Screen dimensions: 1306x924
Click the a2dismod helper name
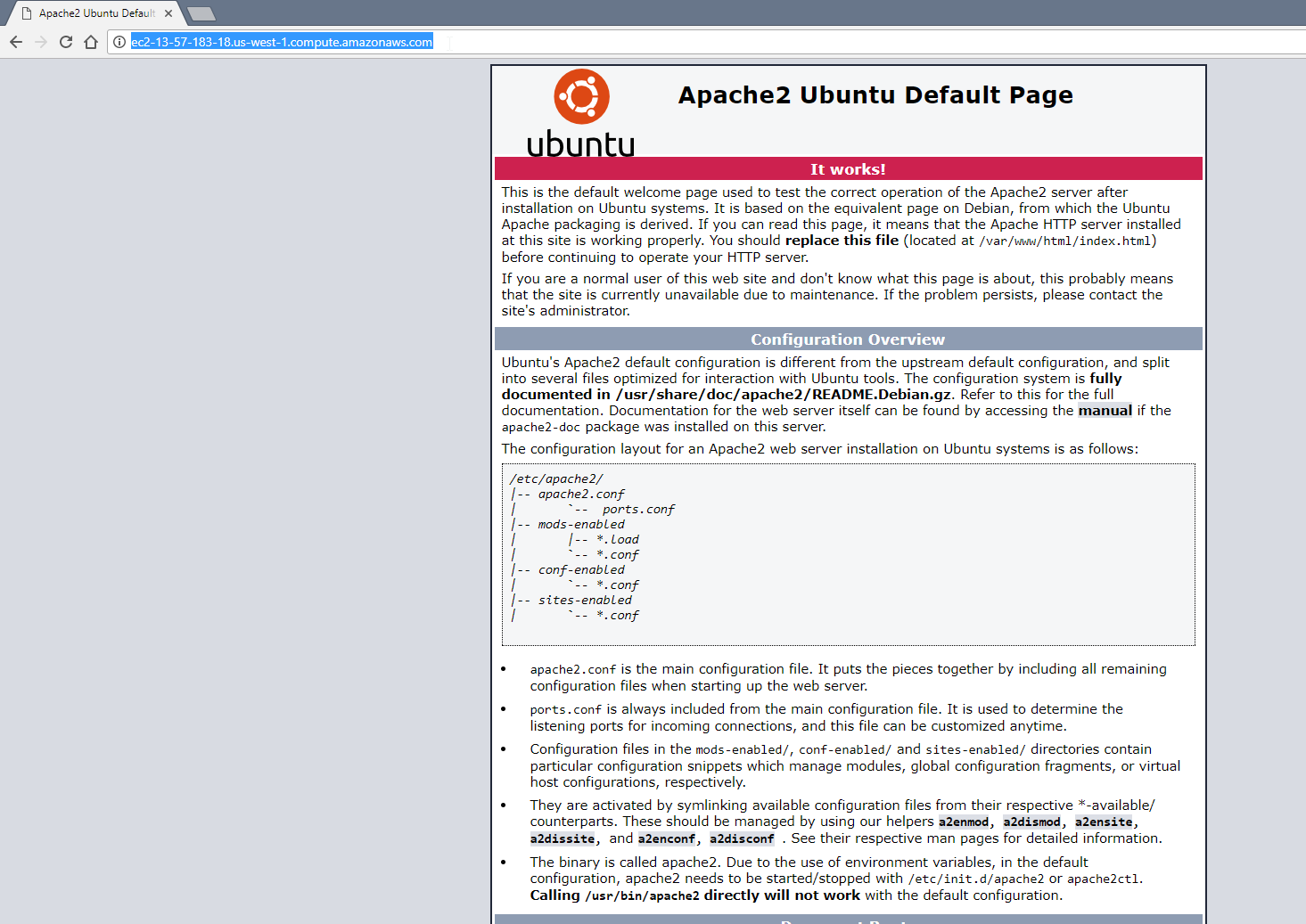1031,822
